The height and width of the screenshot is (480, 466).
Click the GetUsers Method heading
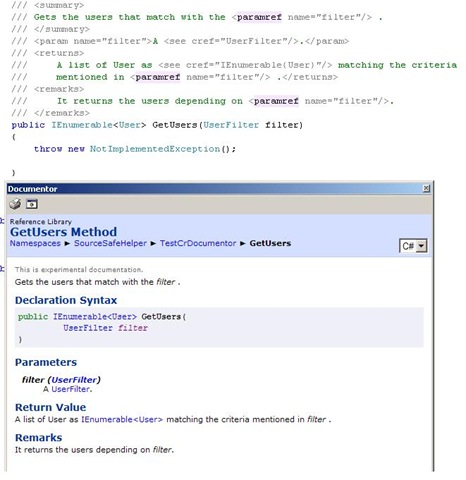(x=63, y=232)
